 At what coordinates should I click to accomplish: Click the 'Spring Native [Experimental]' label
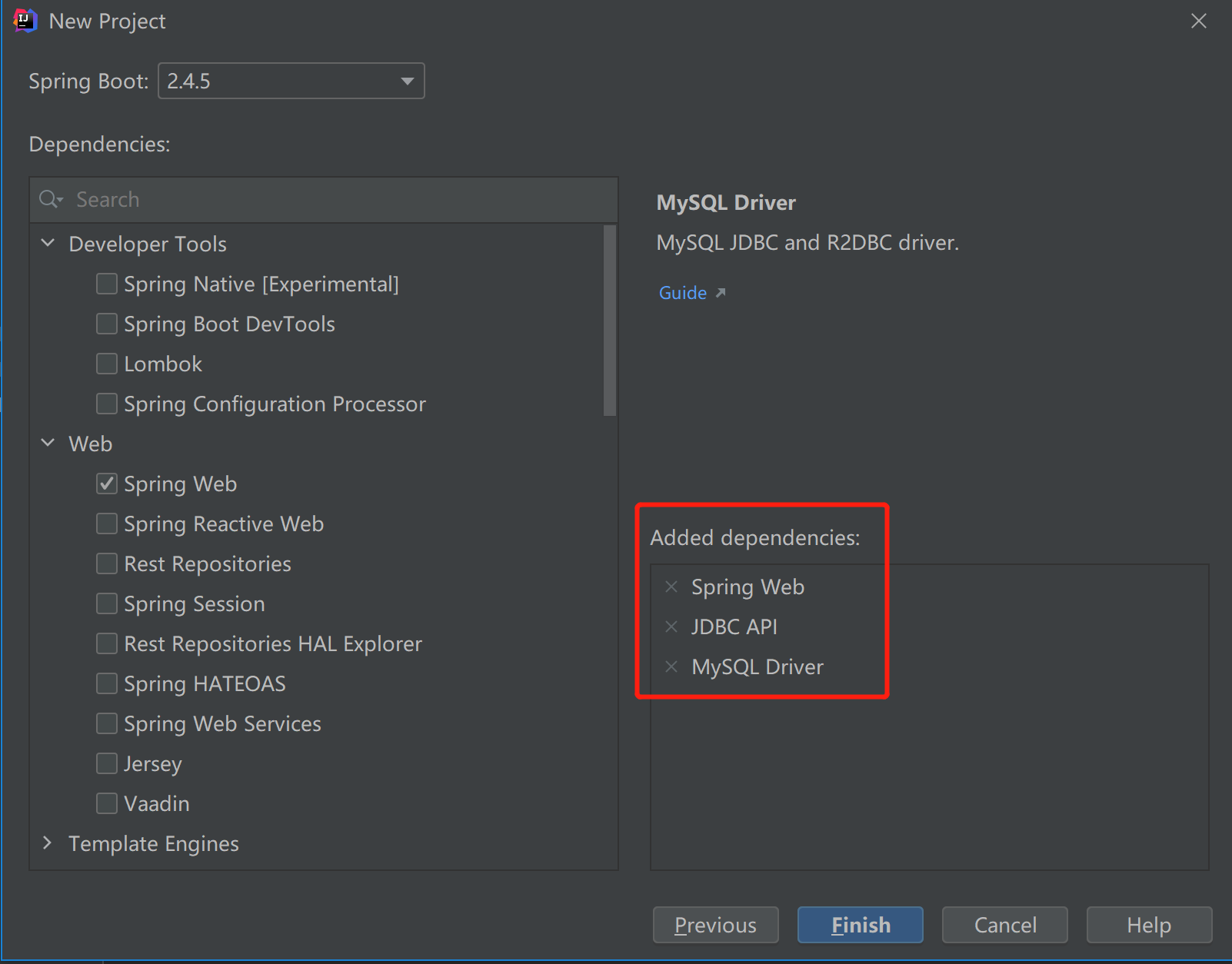click(261, 284)
